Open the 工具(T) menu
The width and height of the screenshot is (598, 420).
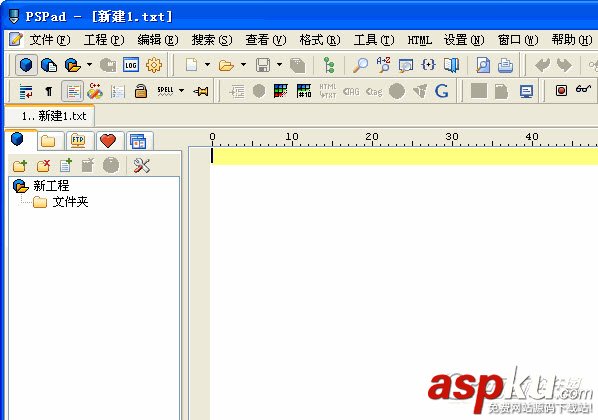374,40
